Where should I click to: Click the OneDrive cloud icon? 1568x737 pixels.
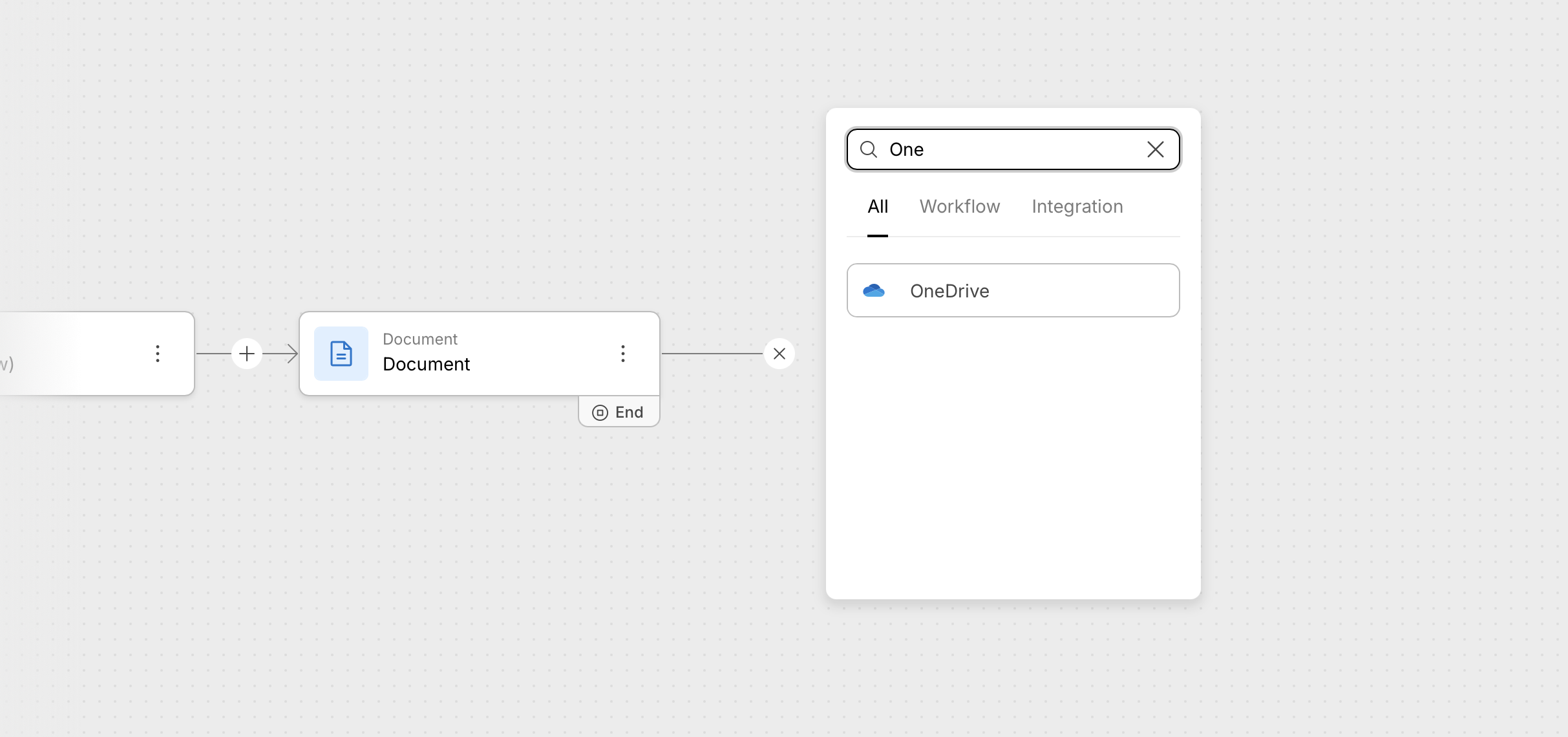874,291
